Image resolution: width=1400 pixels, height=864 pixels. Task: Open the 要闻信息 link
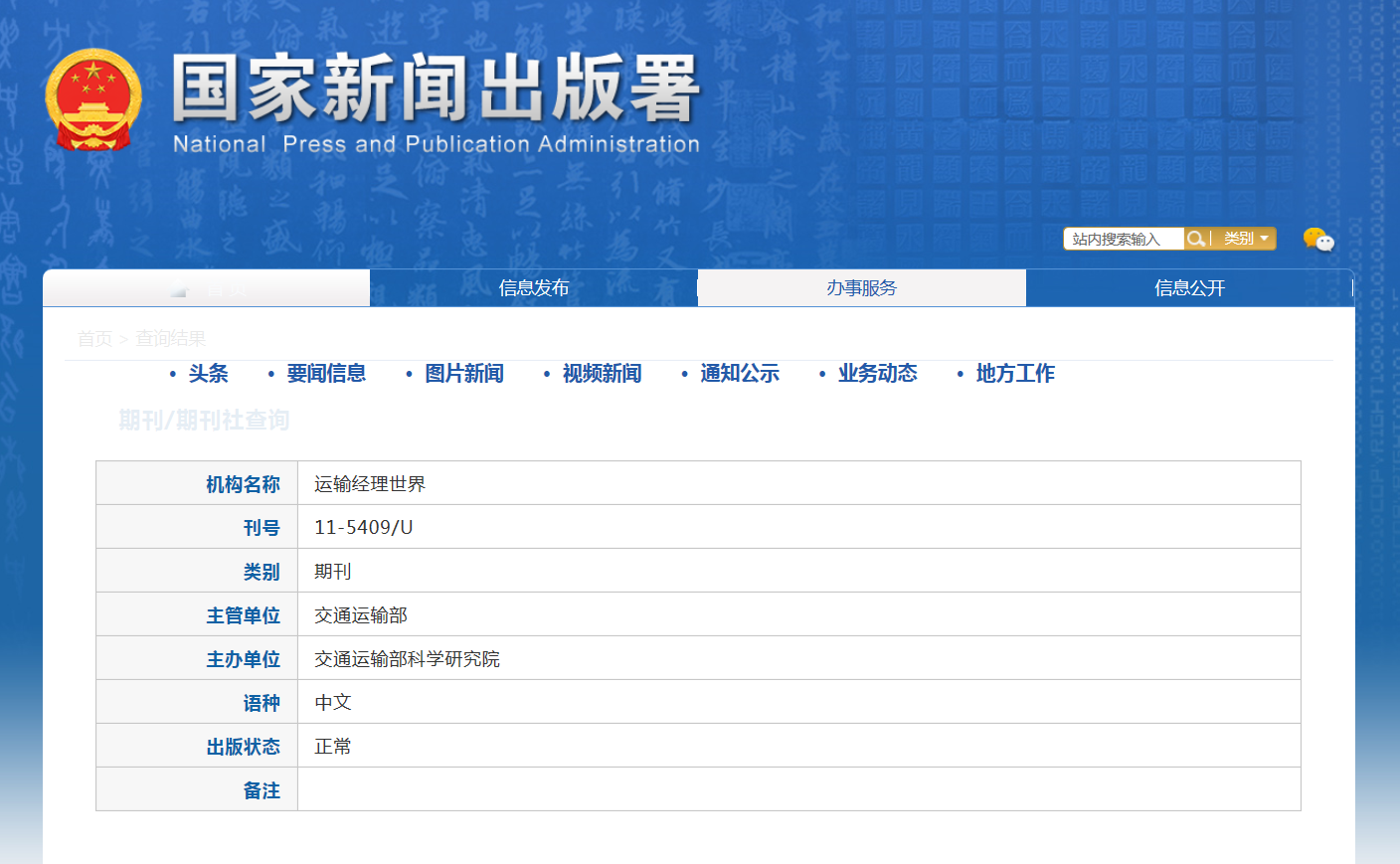point(326,374)
